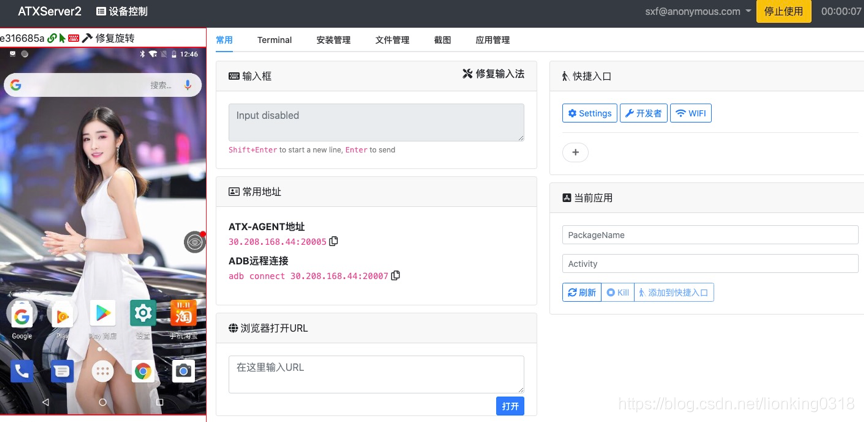Screen dimensions: 864x422
Task: Click the 停止使用 button
Action: (784, 12)
